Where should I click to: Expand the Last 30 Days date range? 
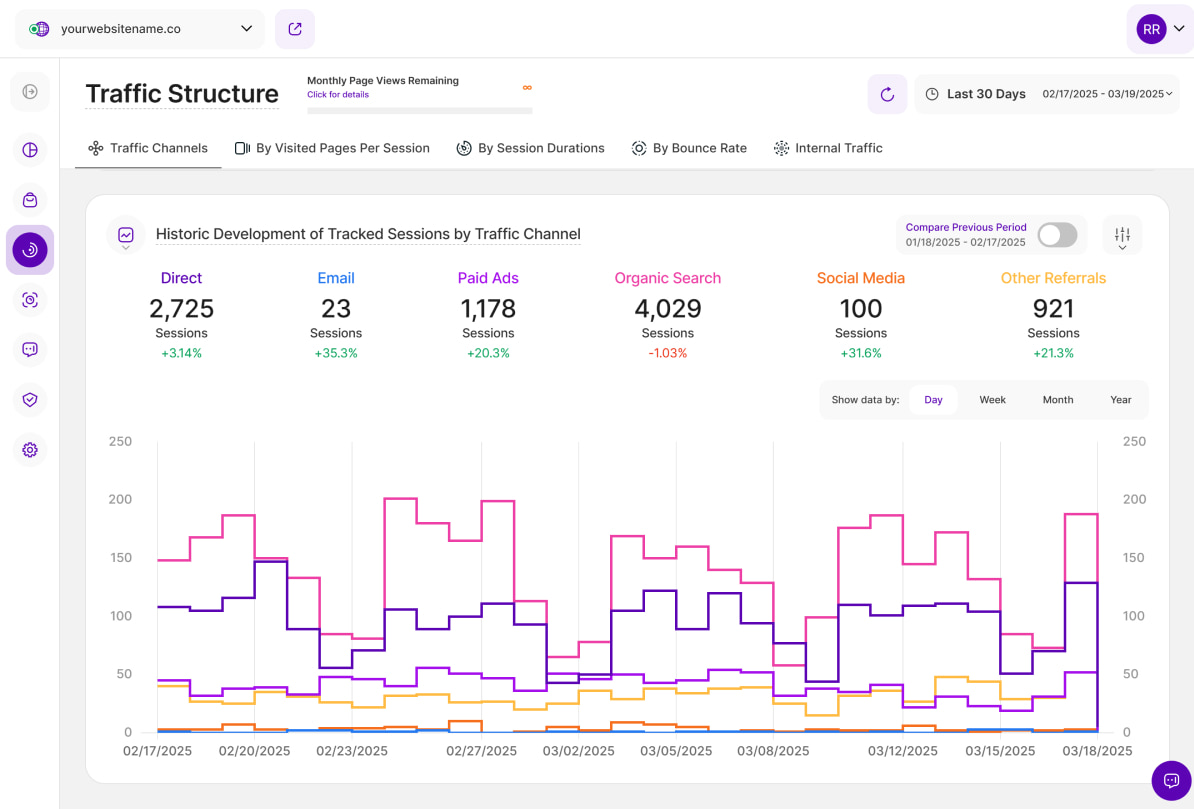[1047, 94]
